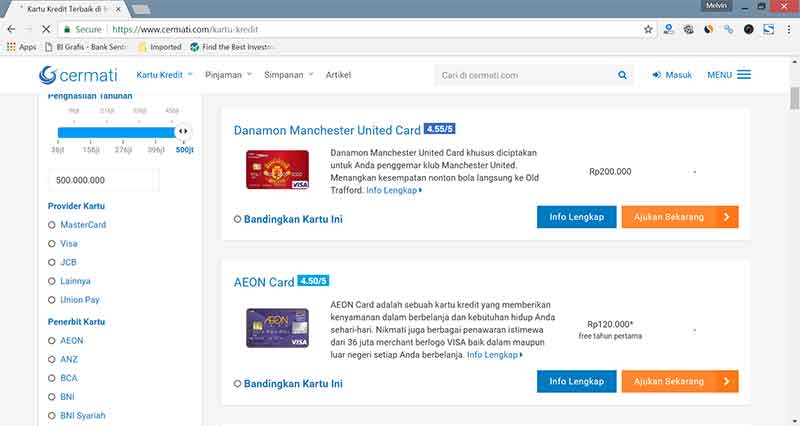
Task: Click the Melvin profile button in title bar
Action: pos(717,6)
